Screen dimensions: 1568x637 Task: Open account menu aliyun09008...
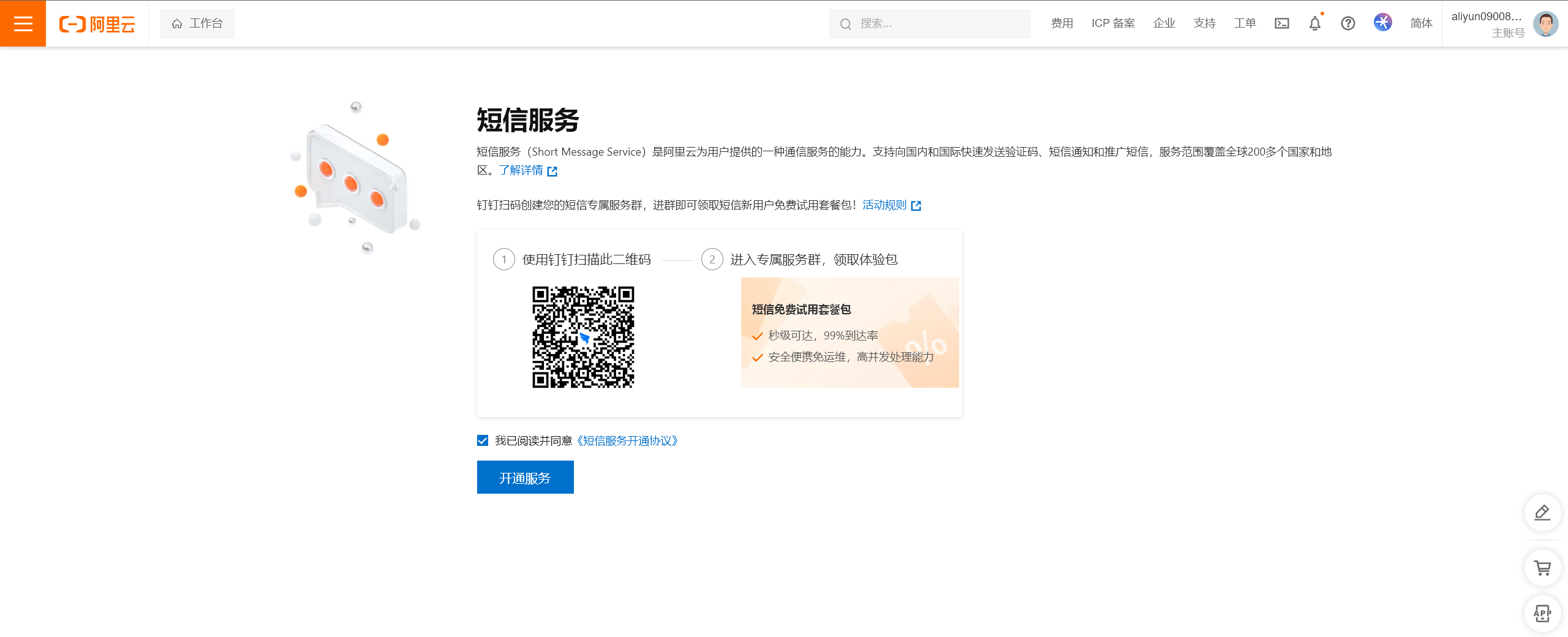pos(1487,17)
